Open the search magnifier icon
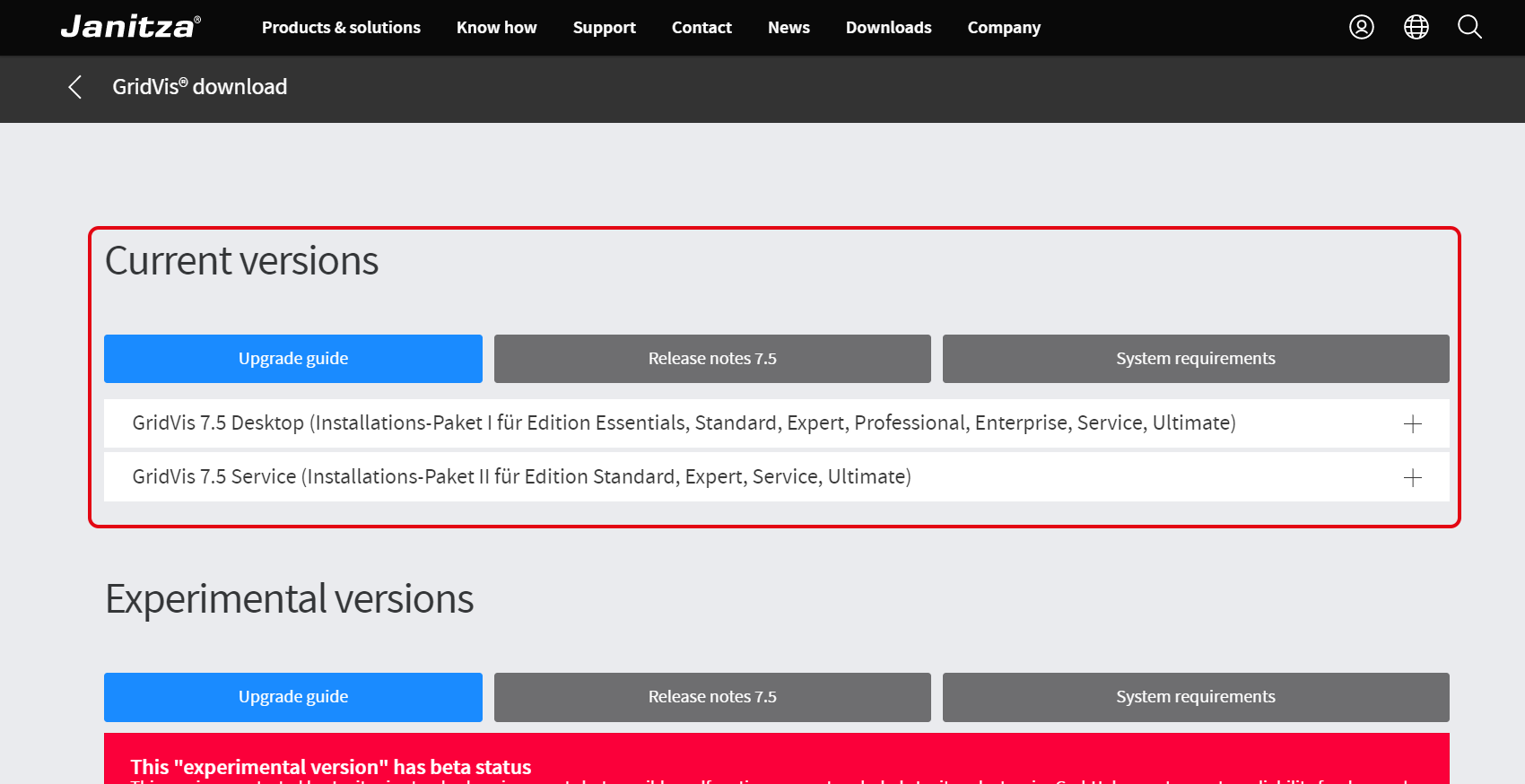This screenshot has width=1525, height=784. coord(1469,27)
